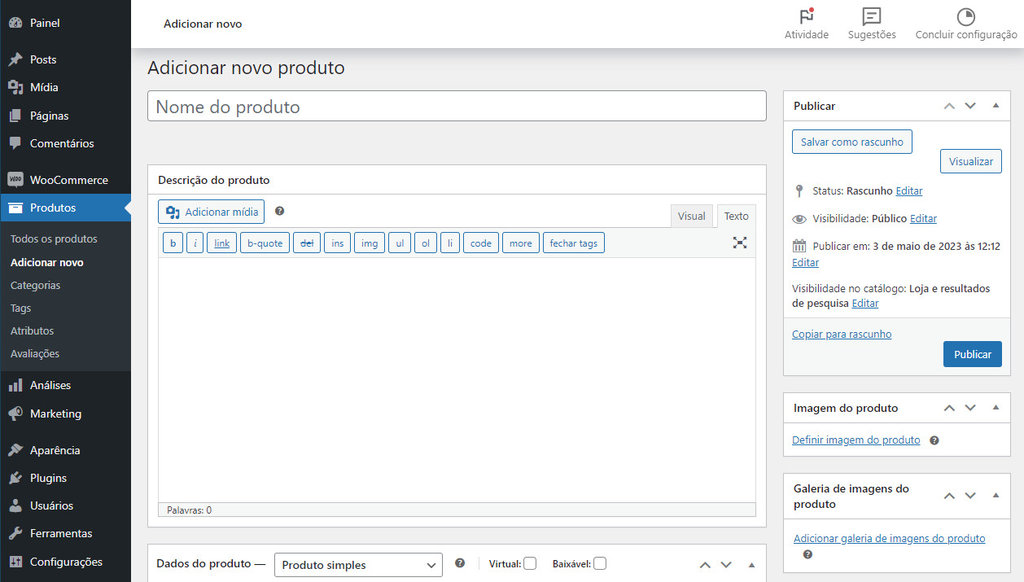Open Definir imagem do produto link
The height and width of the screenshot is (582, 1024).
click(x=855, y=440)
